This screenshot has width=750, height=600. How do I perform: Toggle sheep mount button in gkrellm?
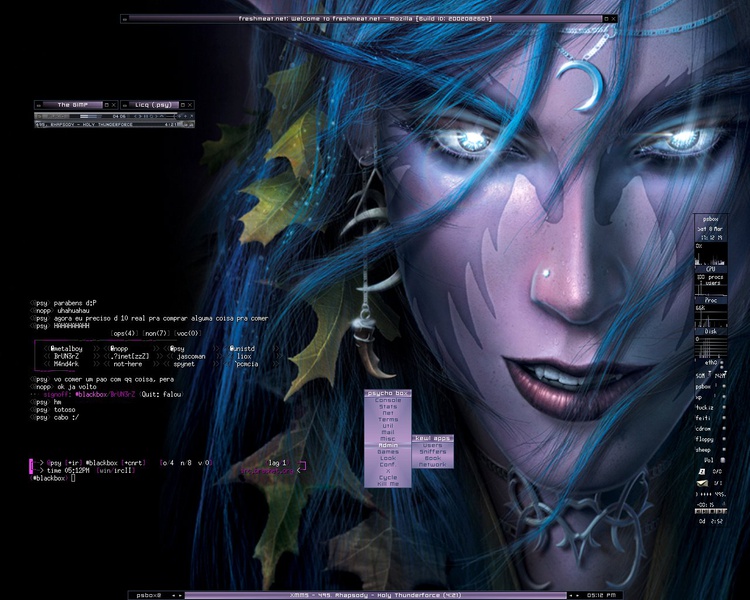[x=724, y=449]
